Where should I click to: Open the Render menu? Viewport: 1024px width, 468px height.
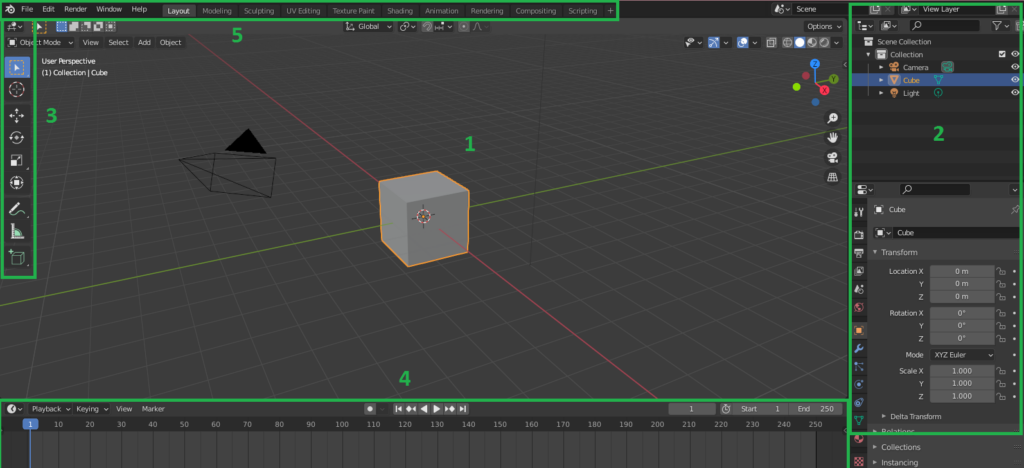[75, 9]
